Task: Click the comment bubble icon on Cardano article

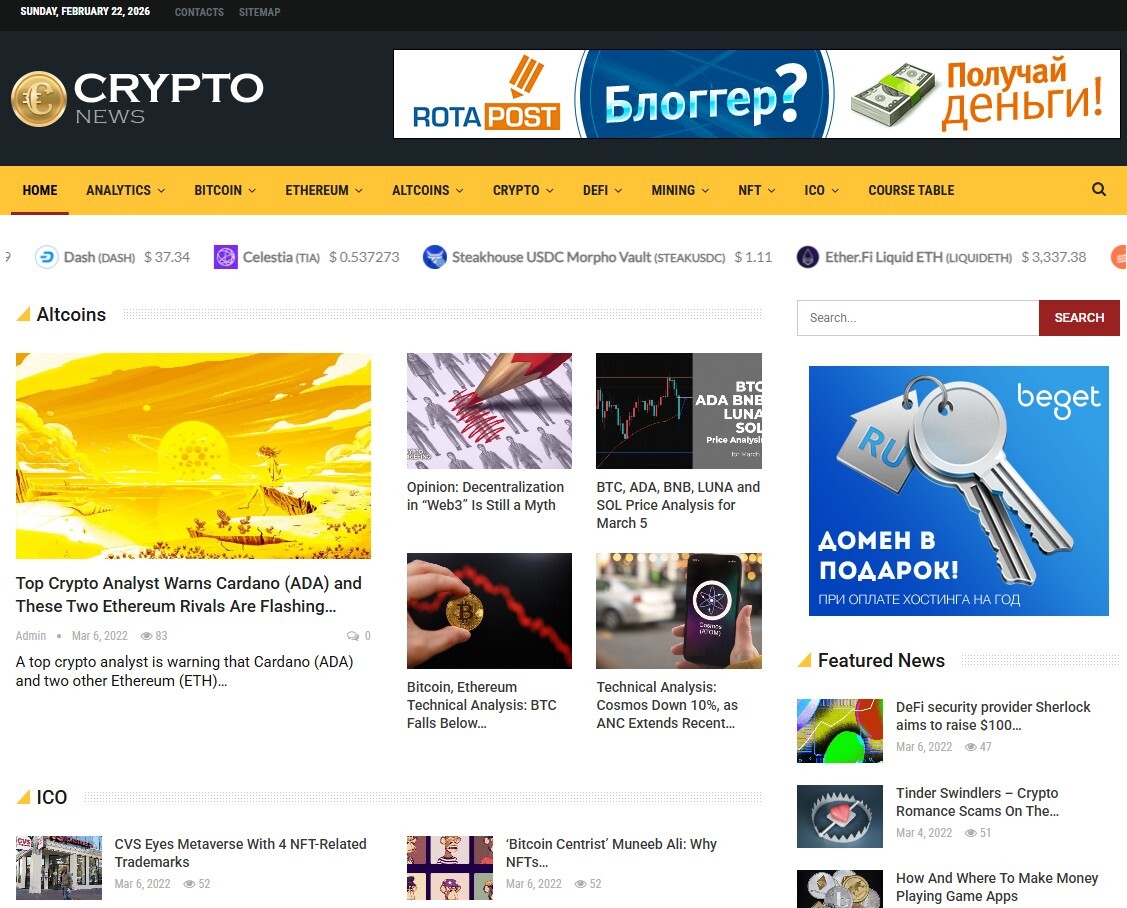Action: tap(352, 636)
